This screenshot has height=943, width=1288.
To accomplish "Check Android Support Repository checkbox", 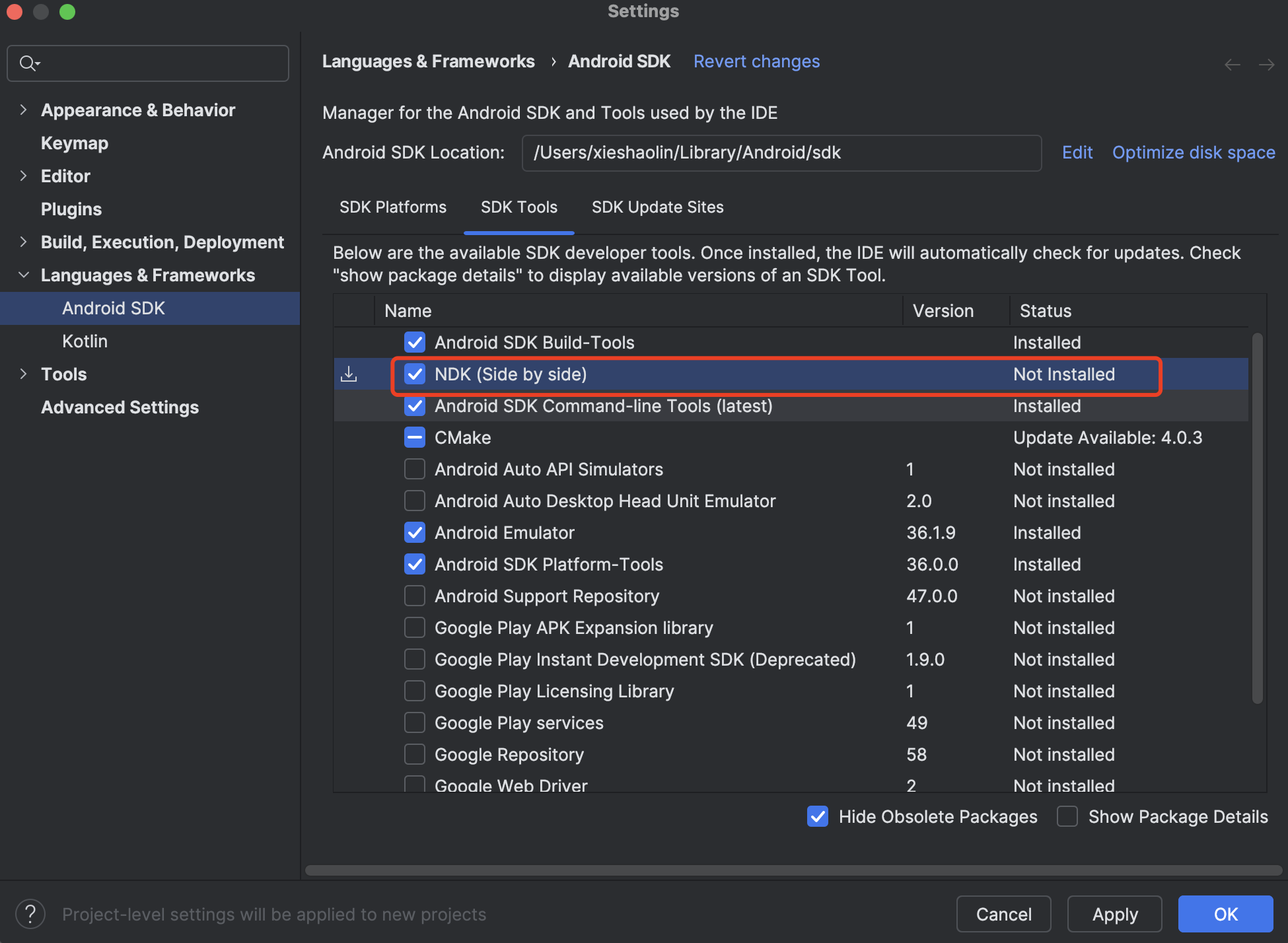I will (x=415, y=596).
